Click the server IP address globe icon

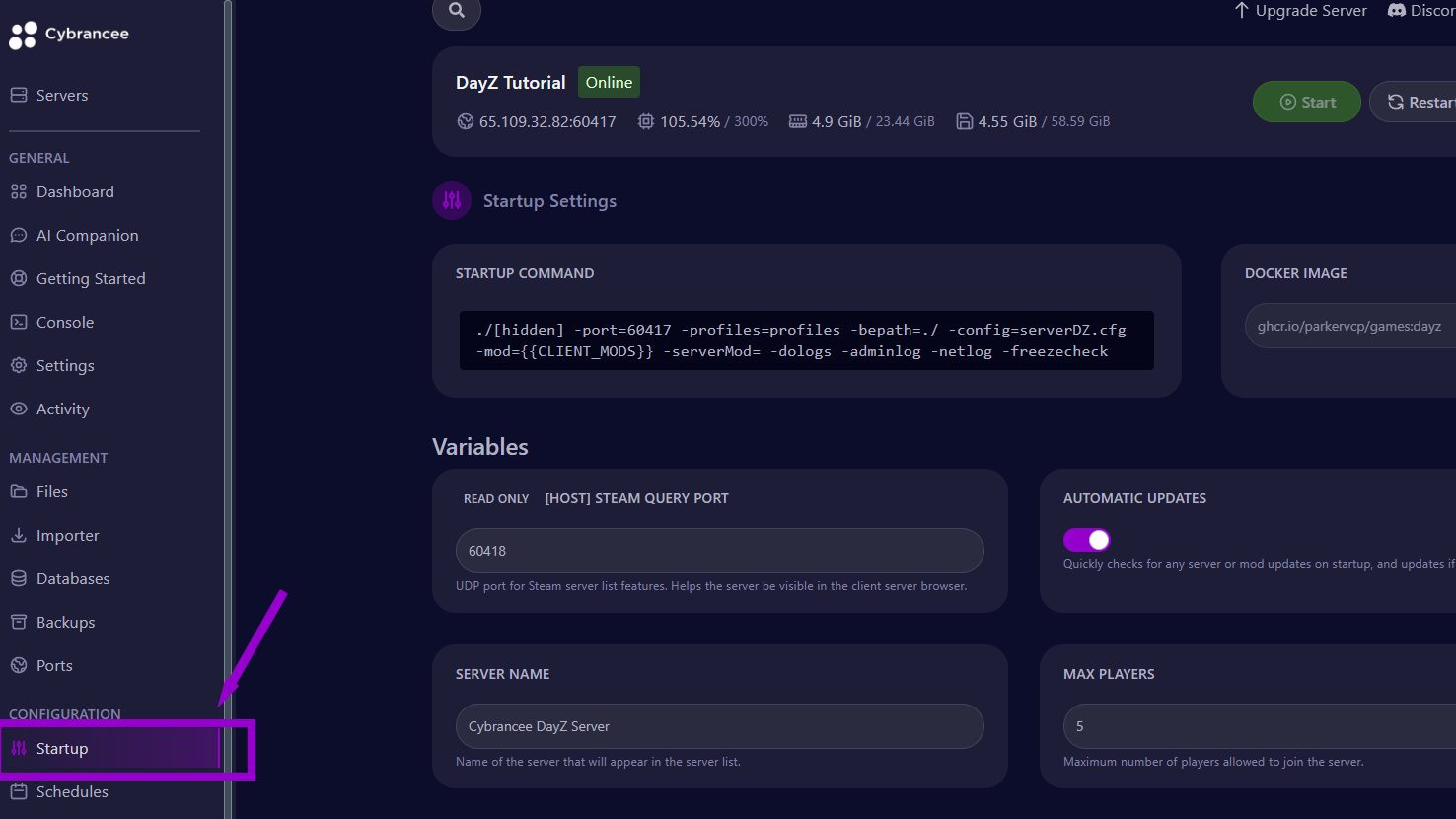pos(466,121)
